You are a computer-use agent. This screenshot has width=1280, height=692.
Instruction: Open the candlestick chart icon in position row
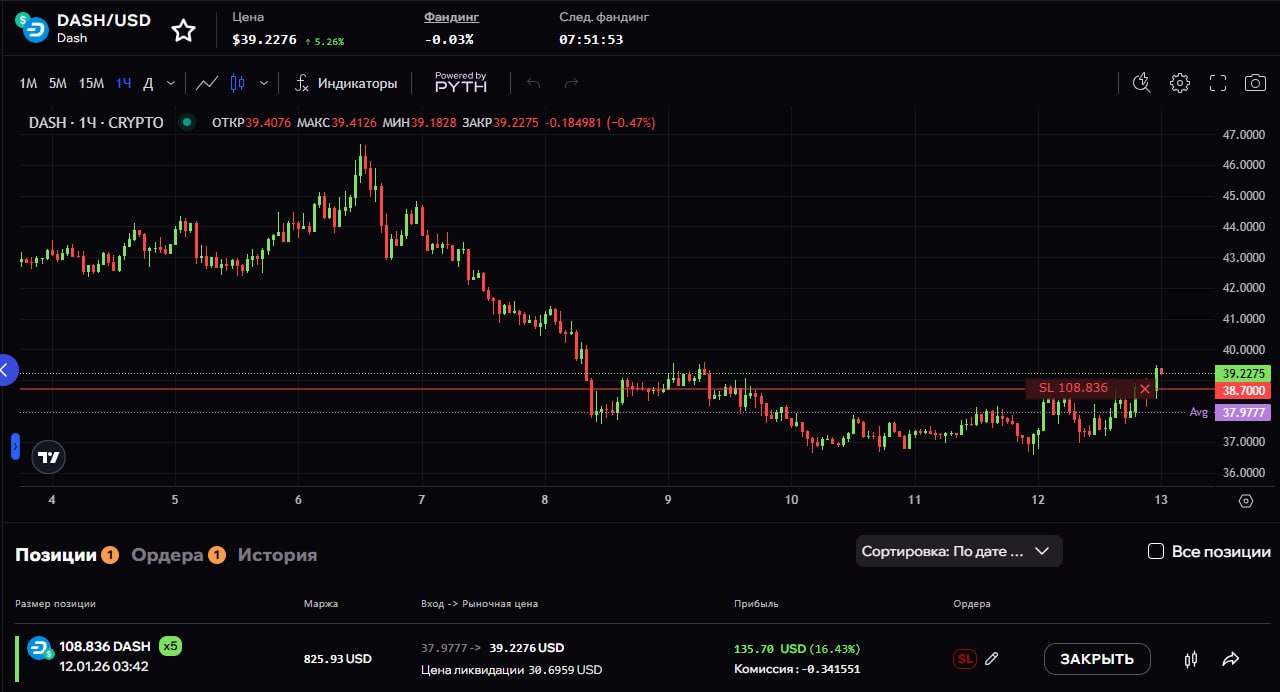[1190, 659]
